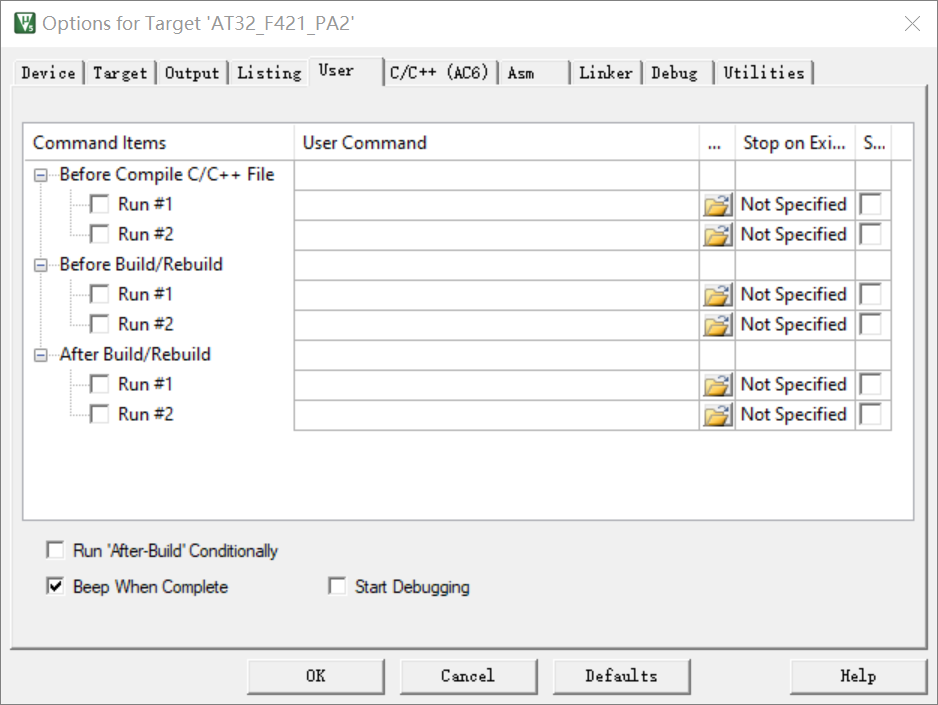Enable Run #2 under Before Compile C/C++ File
This screenshot has width=938, height=705.
99,234
